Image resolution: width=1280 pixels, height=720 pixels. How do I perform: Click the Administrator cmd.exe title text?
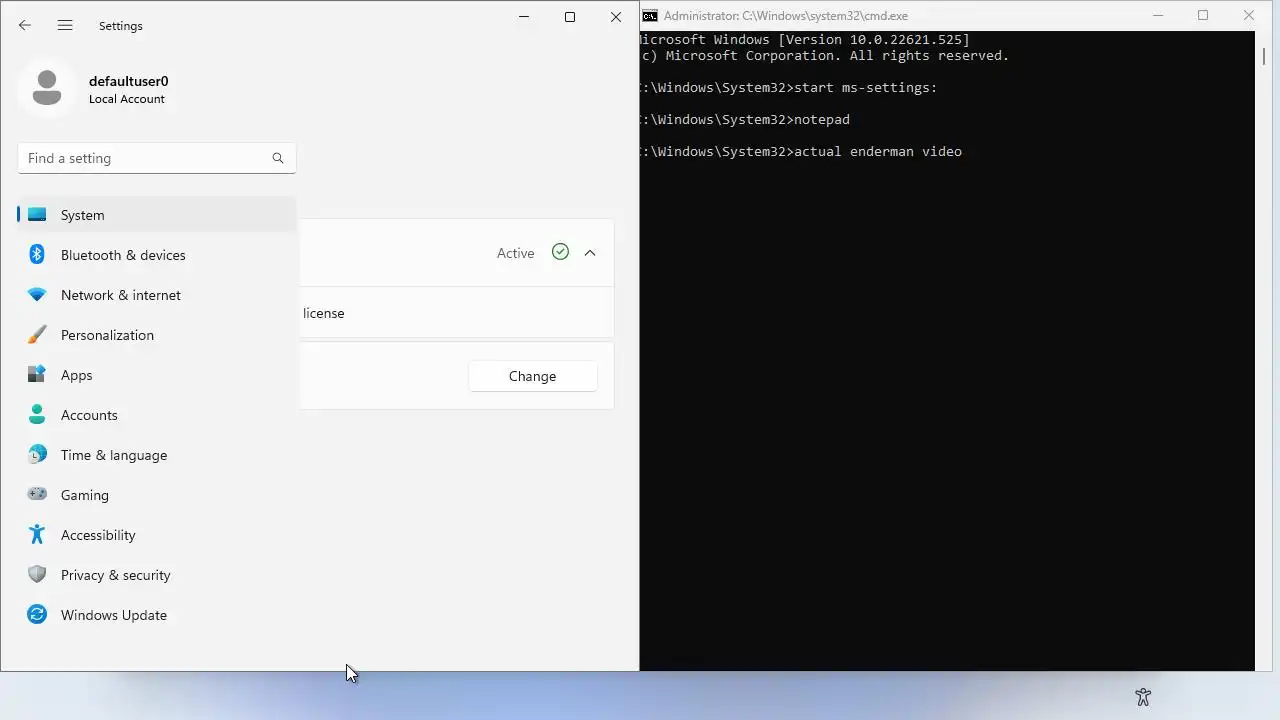click(x=786, y=16)
